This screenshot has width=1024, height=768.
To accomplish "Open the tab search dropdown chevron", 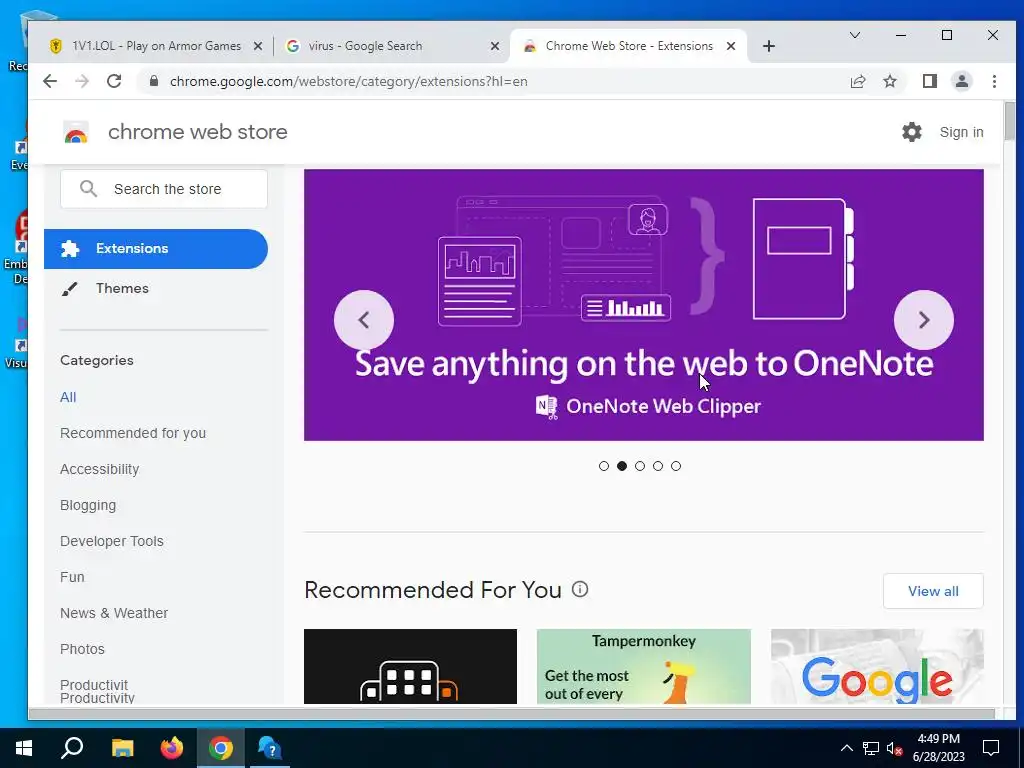I will click(x=854, y=35).
